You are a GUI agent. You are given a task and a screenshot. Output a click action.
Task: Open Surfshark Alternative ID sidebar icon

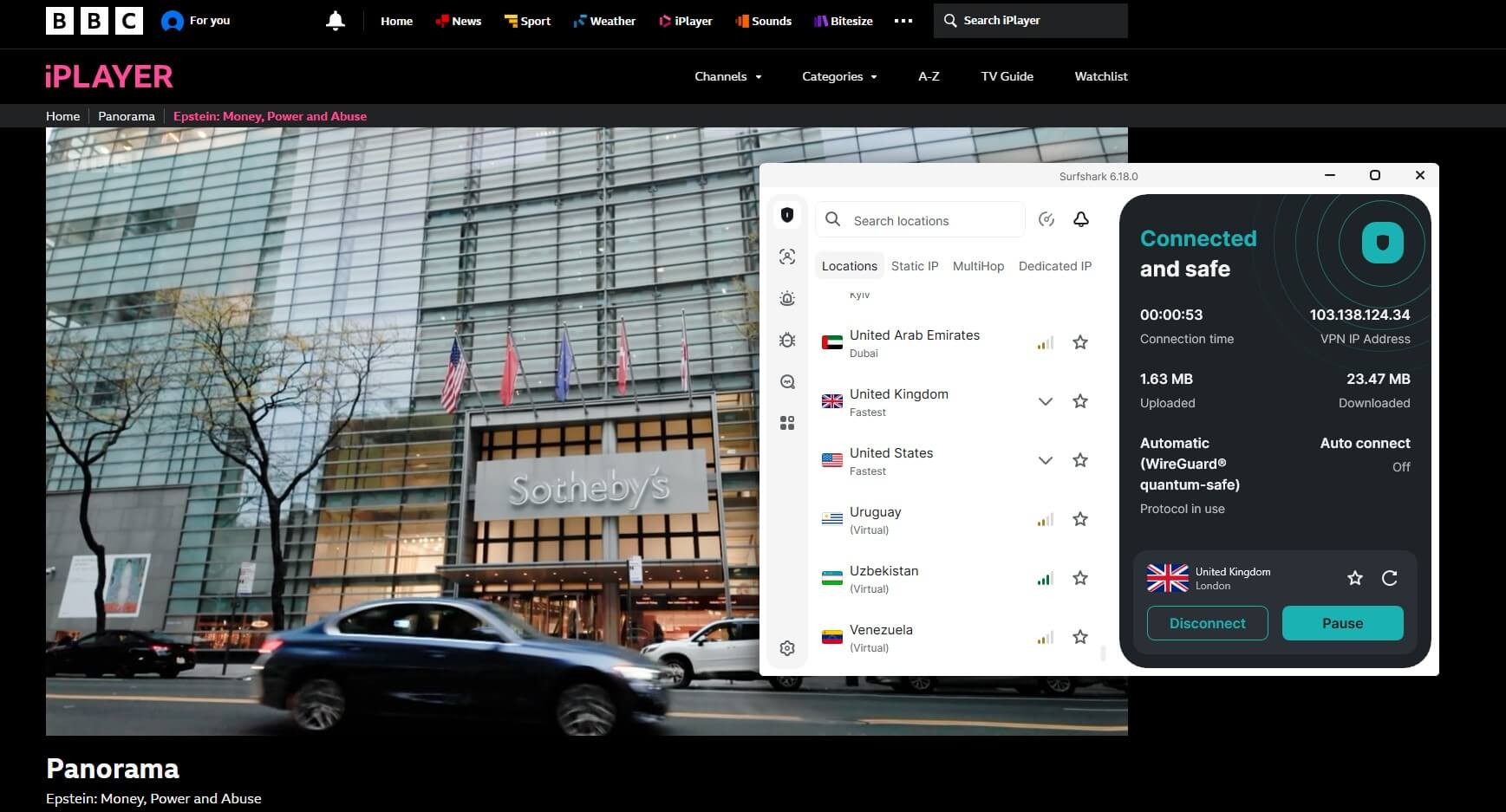click(x=787, y=257)
